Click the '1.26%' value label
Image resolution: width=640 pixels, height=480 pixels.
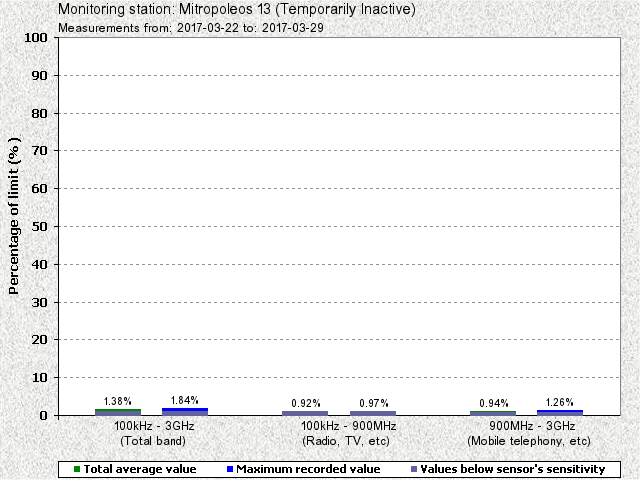coord(560,402)
